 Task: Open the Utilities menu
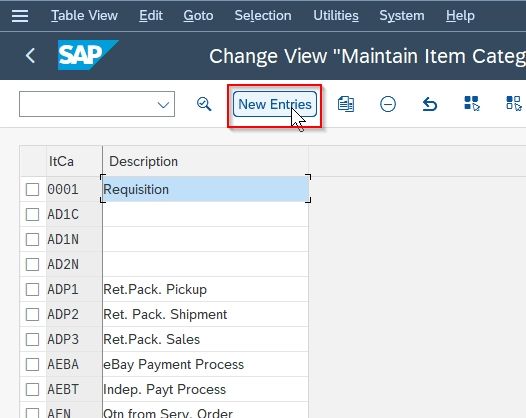(x=336, y=16)
